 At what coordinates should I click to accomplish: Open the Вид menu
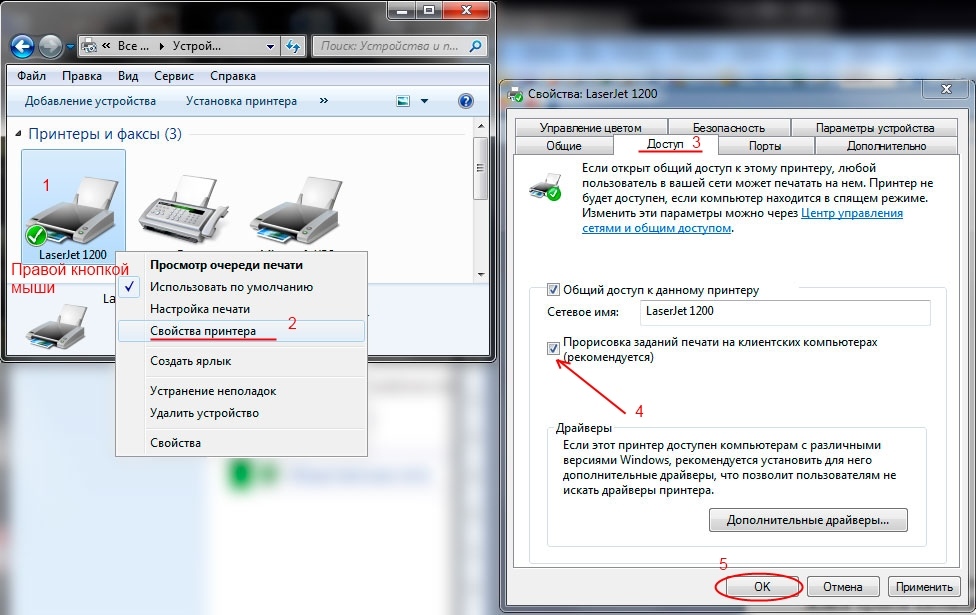pyautogui.click(x=128, y=76)
